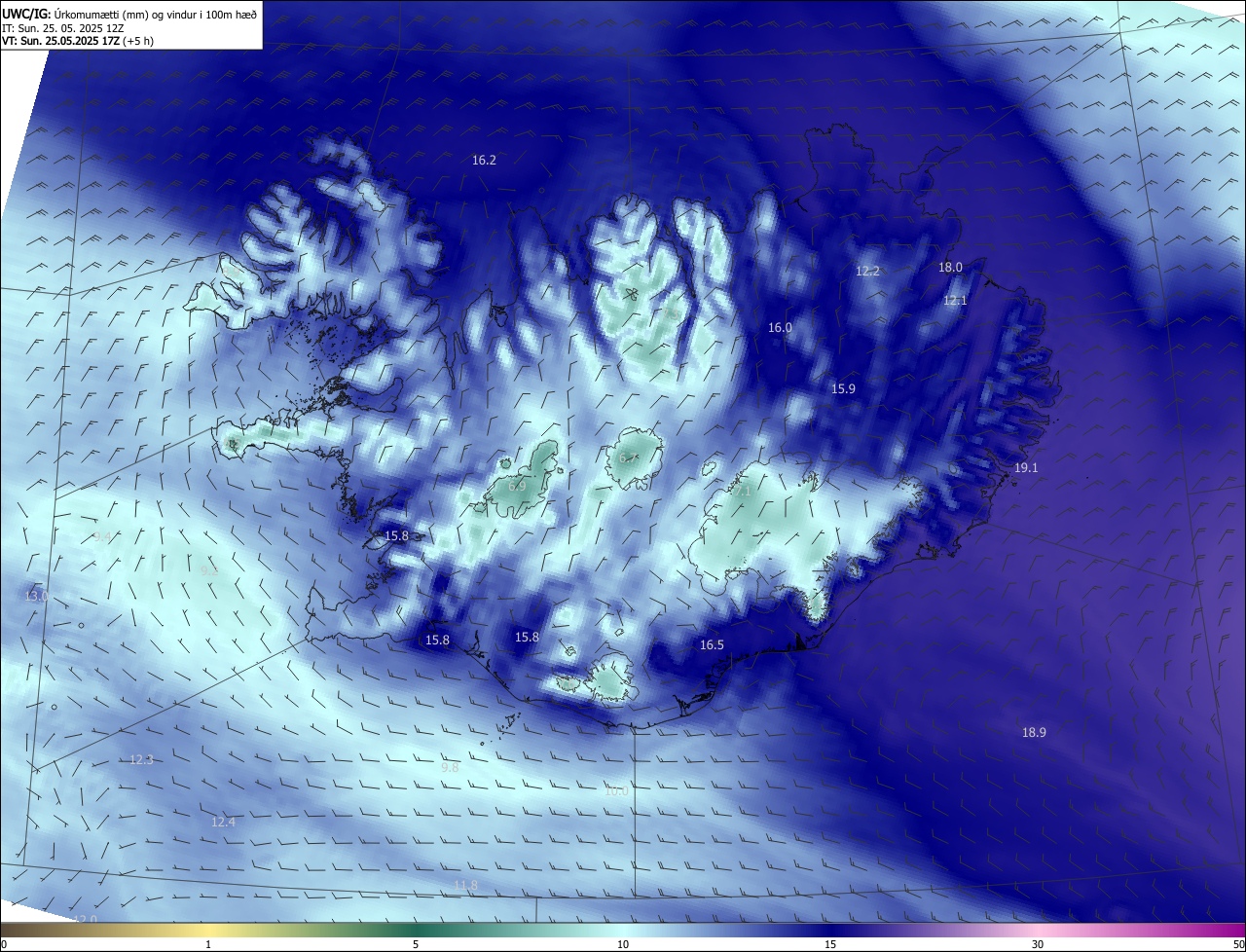Click the 9.4 value label
Screen dimensions: 1246x952
tap(102, 537)
